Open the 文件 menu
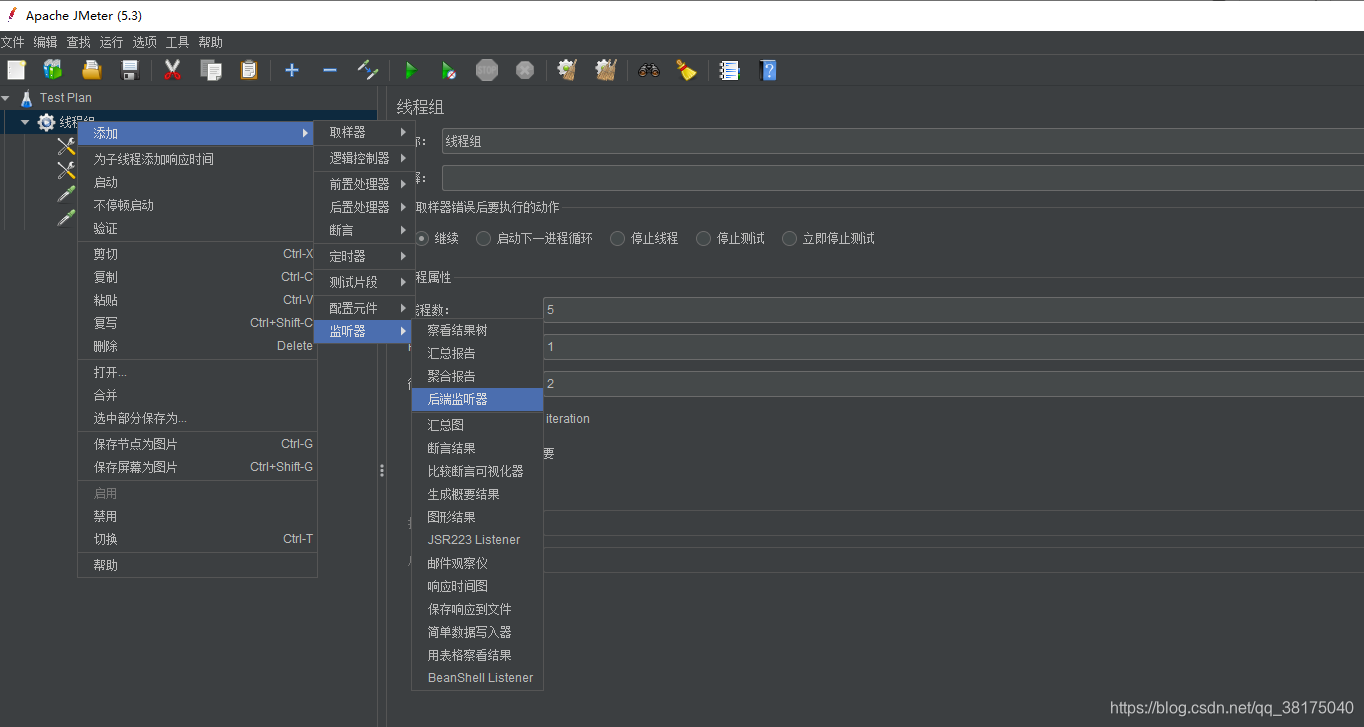 click(12, 42)
